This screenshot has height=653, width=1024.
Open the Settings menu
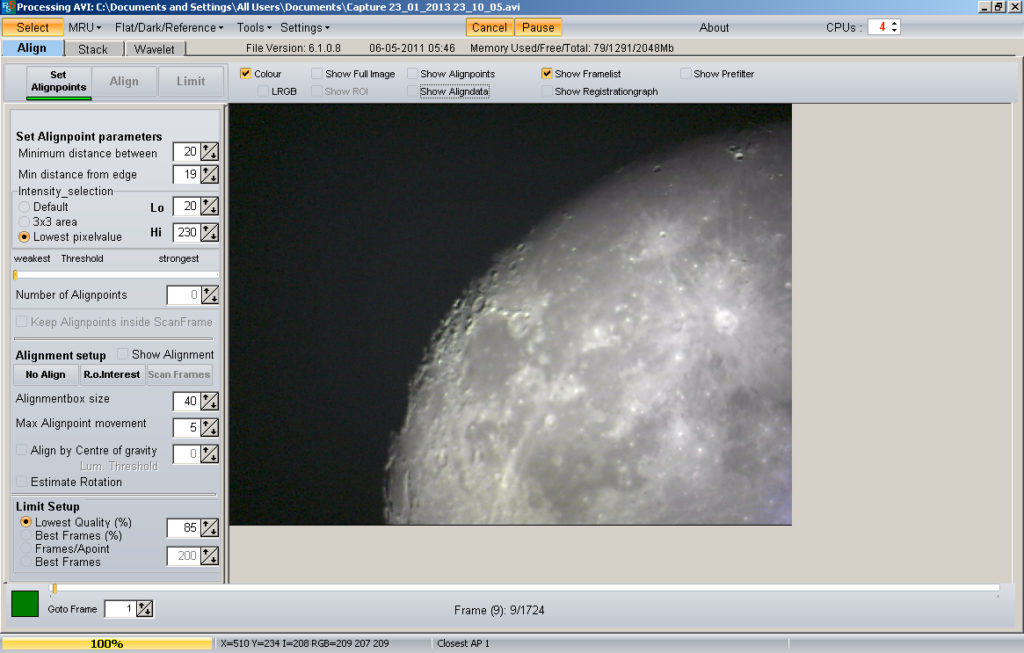tap(305, 27)
